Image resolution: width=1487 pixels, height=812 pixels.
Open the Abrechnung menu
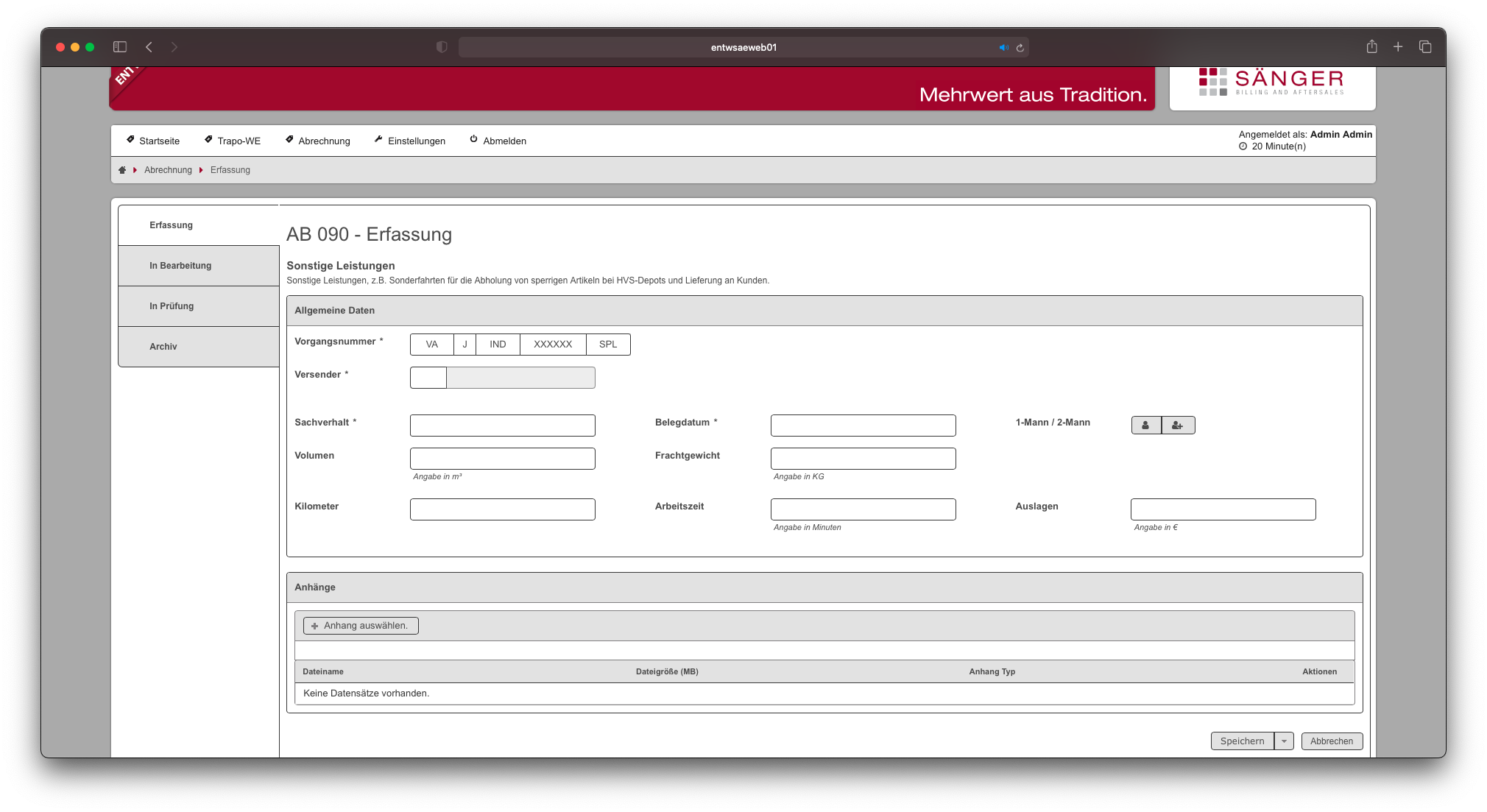tap(318, 141)
